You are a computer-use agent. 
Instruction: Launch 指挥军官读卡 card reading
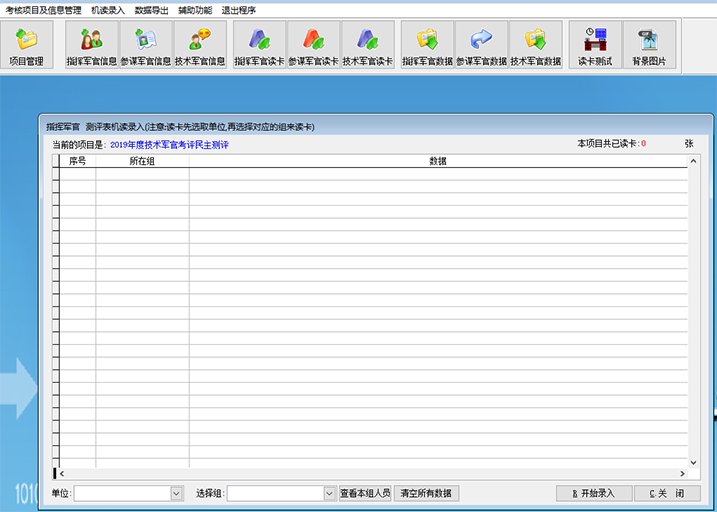[260, 46]
